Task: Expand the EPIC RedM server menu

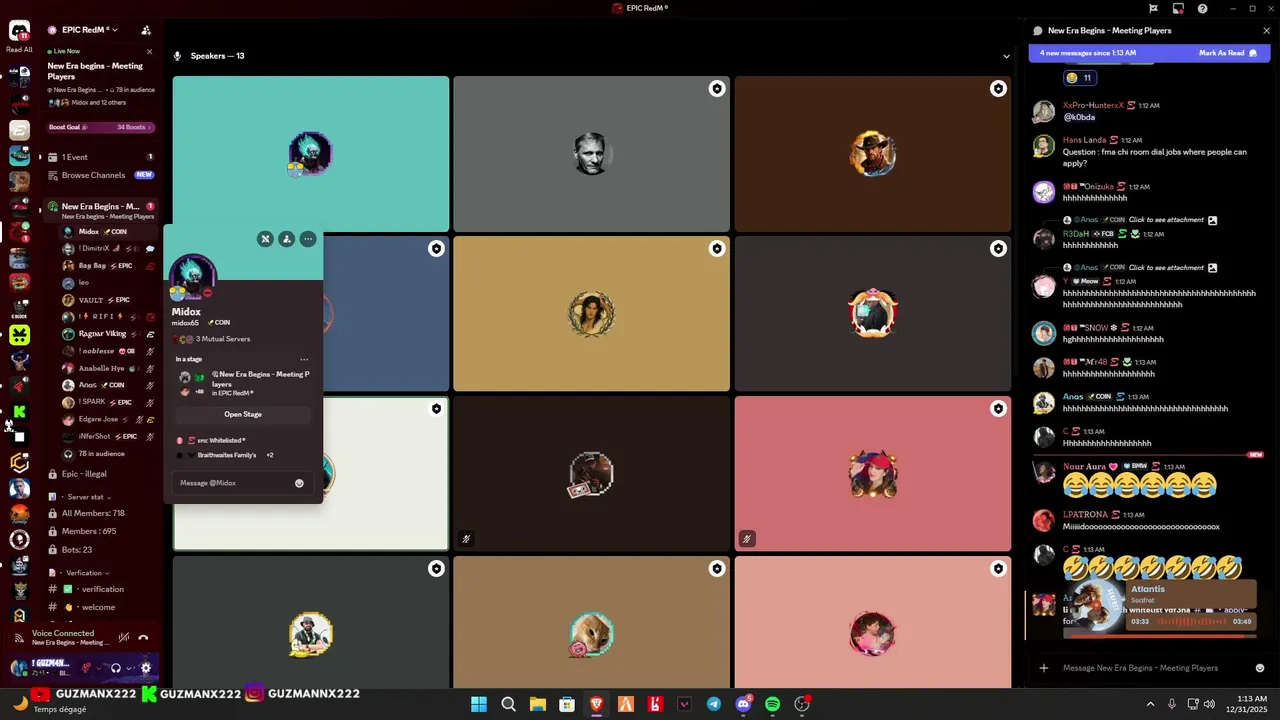Action: point(89,30)
